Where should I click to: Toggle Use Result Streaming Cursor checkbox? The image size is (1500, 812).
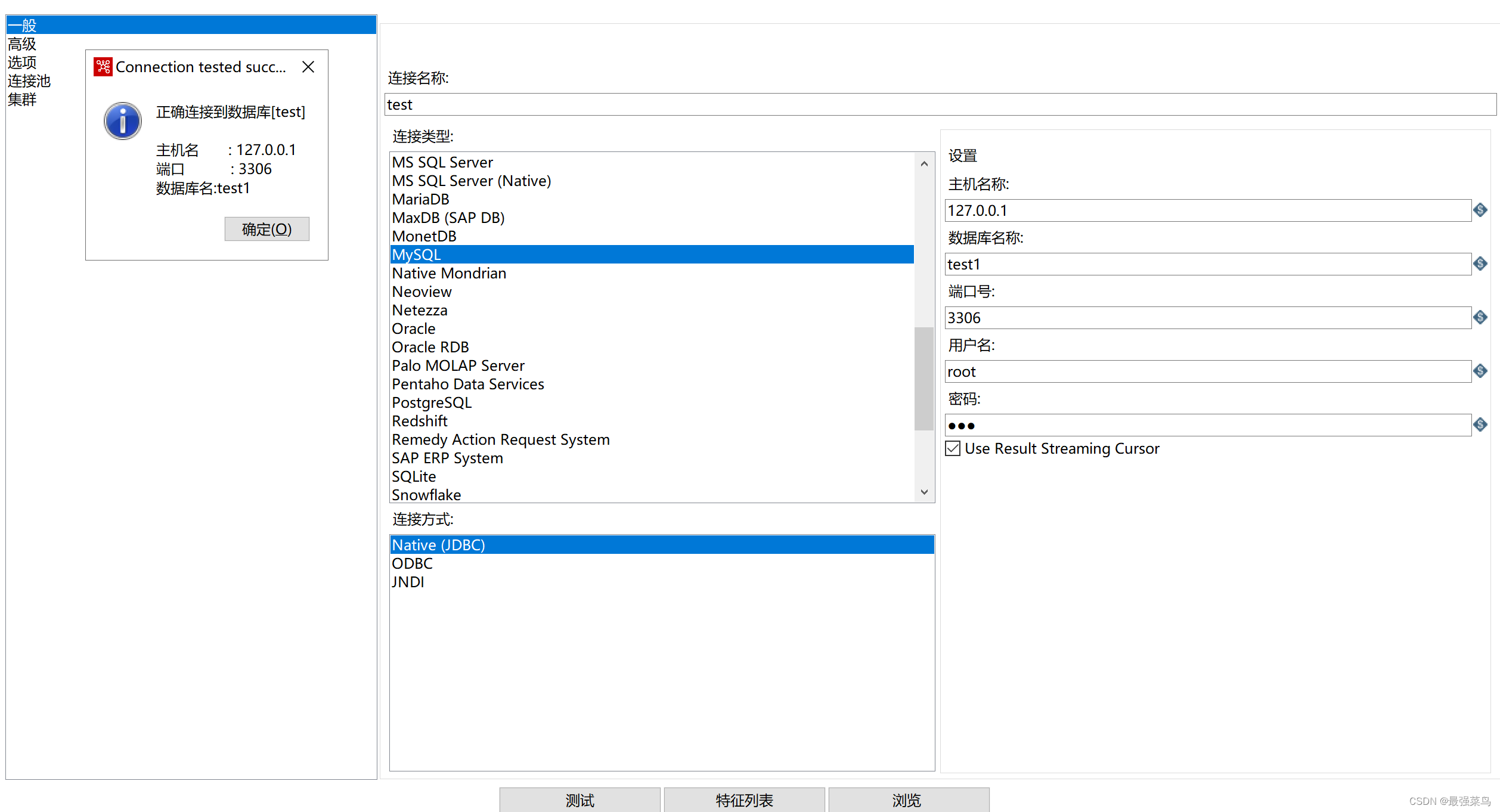[x=953, y=448]
